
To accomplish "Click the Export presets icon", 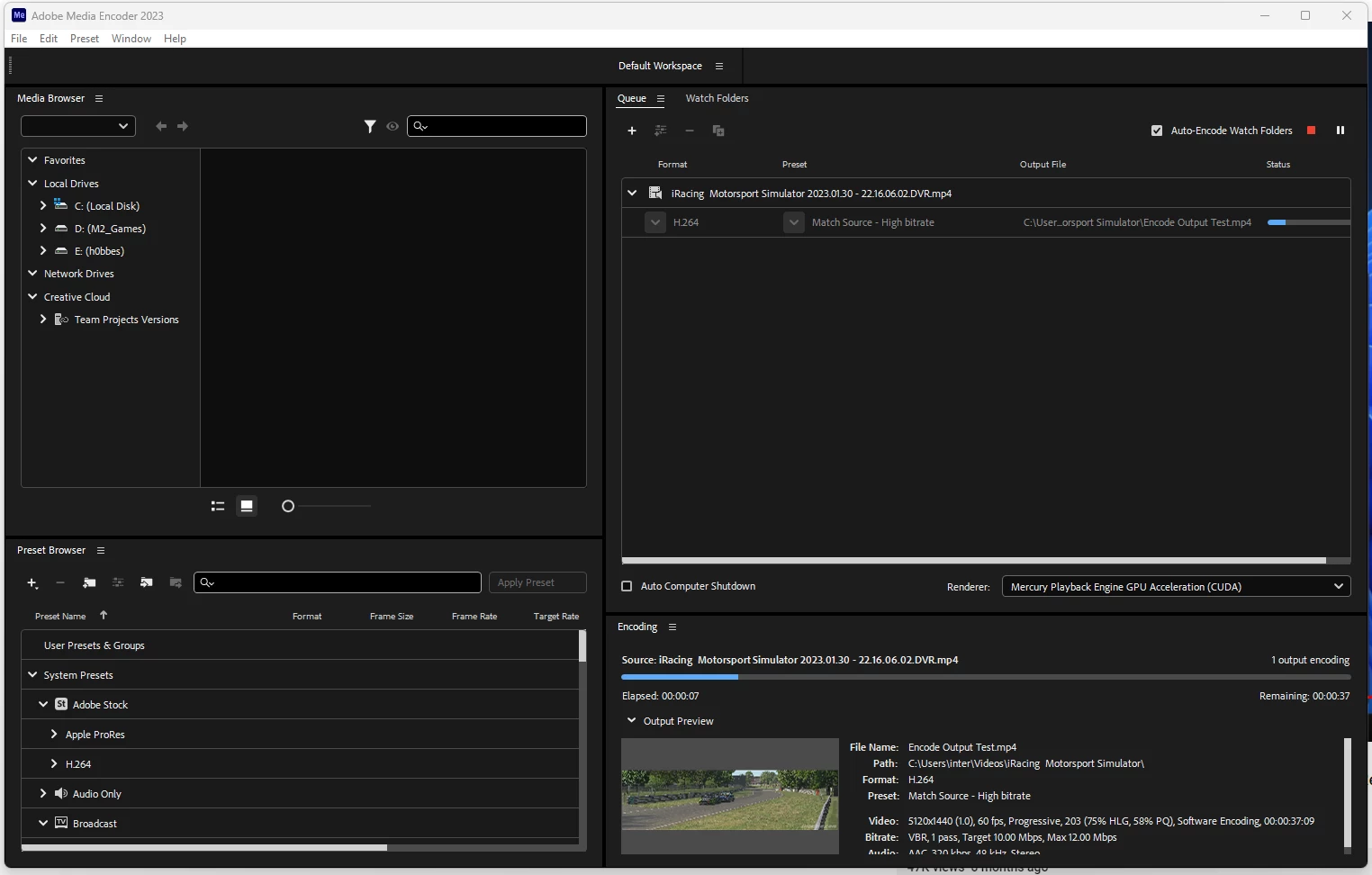I will click(x=176, y=583).
